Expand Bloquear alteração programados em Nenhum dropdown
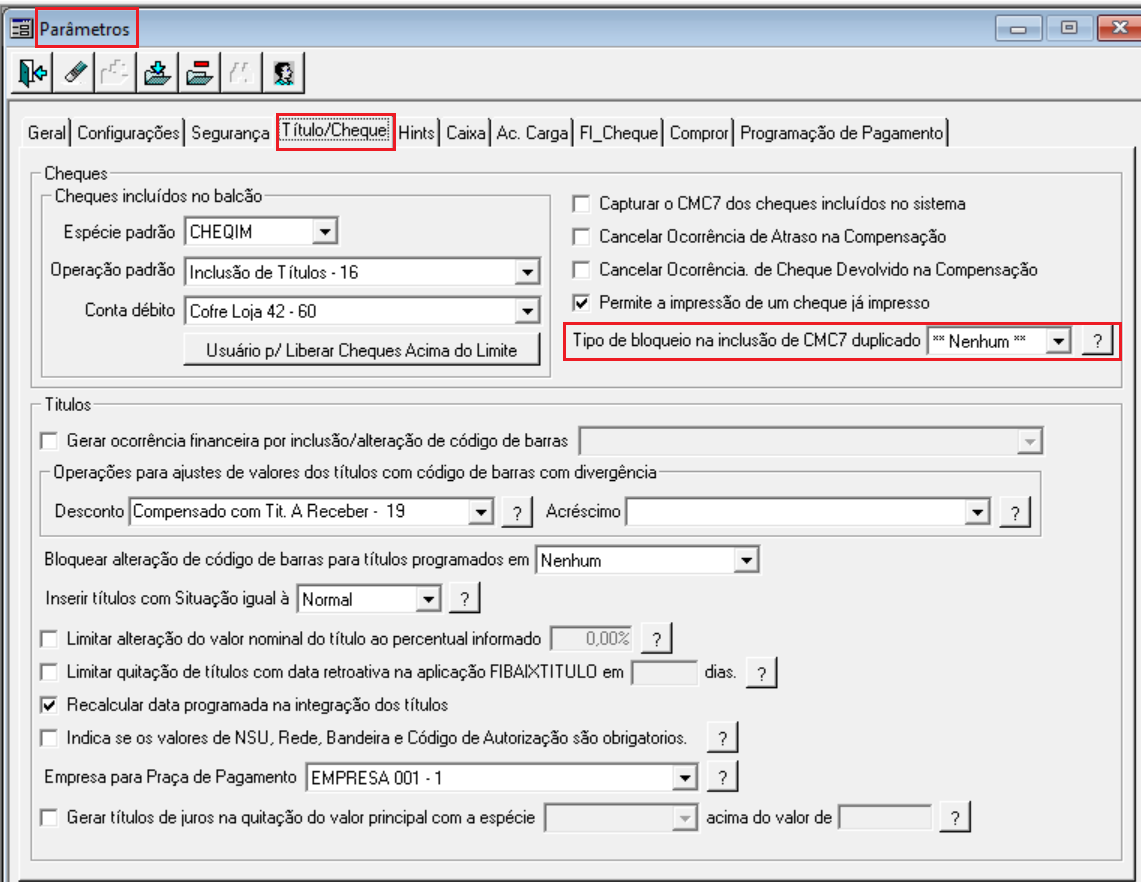This screenshot has height=882, width=1141. coord(746,560)
